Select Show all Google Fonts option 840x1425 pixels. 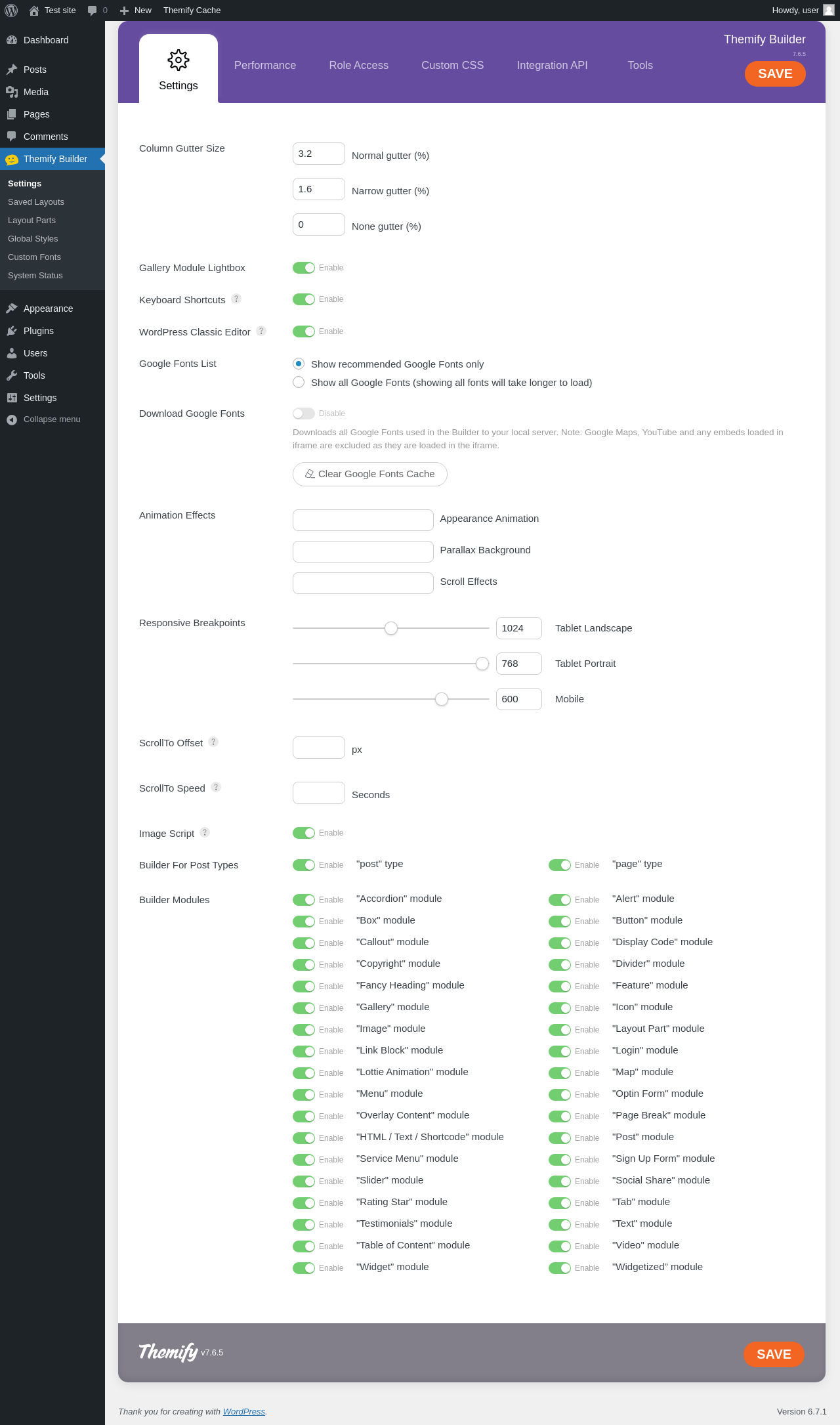(x=299, y=382)
